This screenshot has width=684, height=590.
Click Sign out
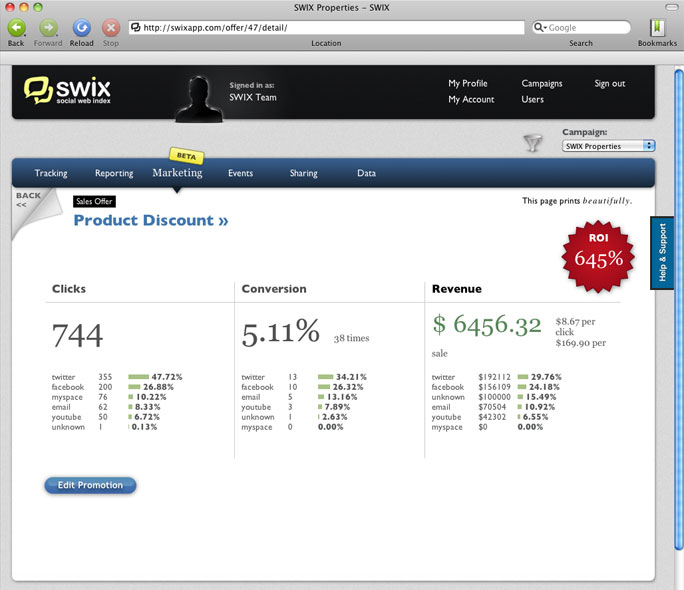(x=609, y=83)
